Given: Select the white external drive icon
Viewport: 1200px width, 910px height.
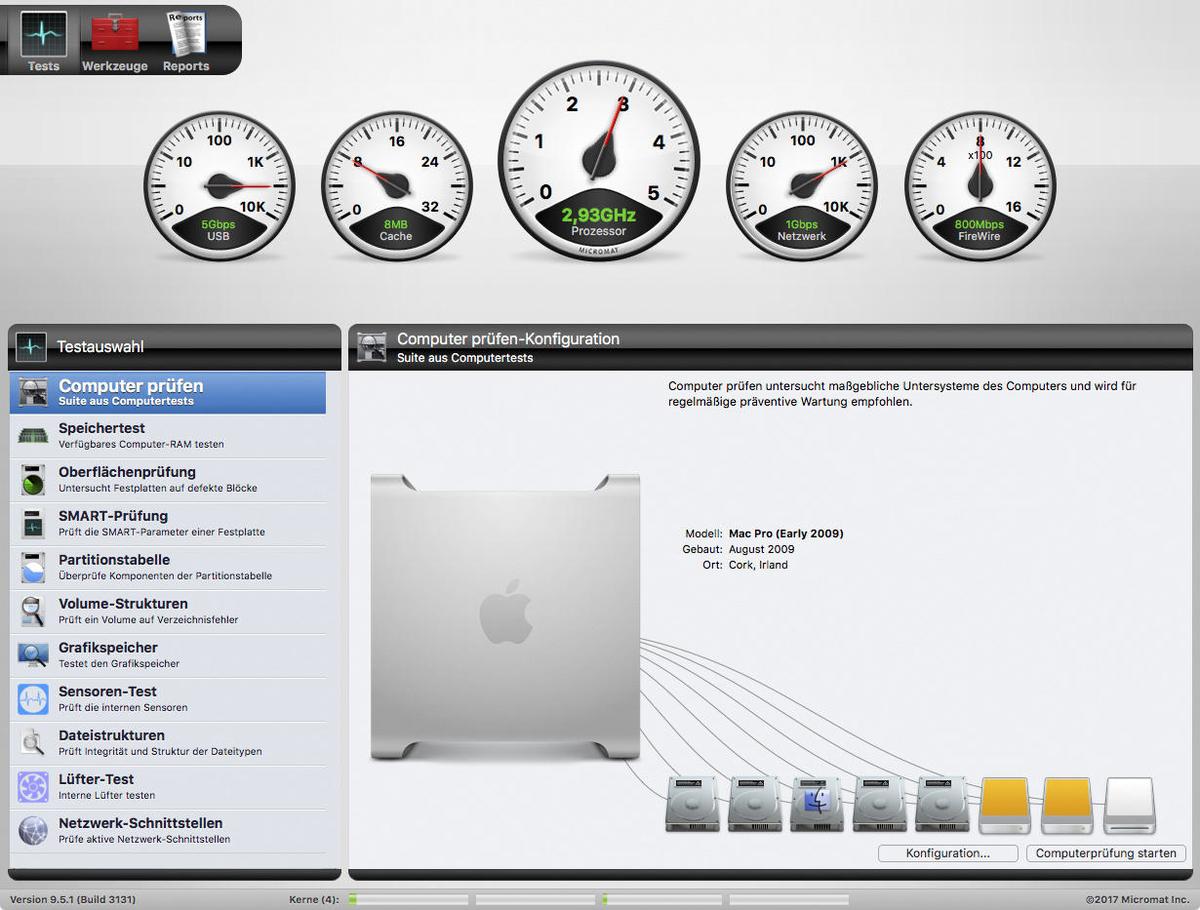Looking at the screenshot, I should click(1130, 806).
